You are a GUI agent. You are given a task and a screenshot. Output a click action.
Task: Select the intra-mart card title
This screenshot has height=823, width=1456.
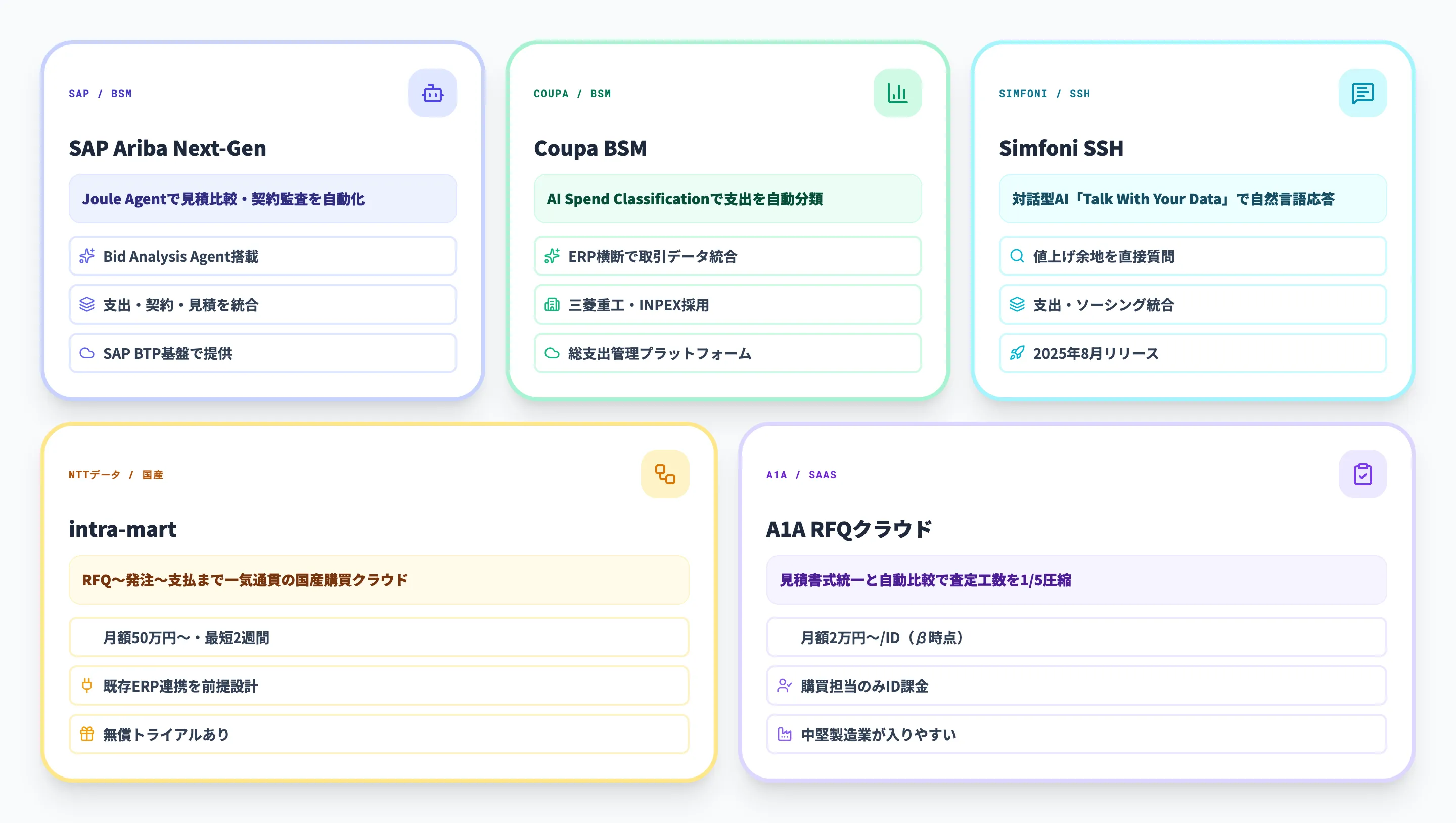[123, 529]
